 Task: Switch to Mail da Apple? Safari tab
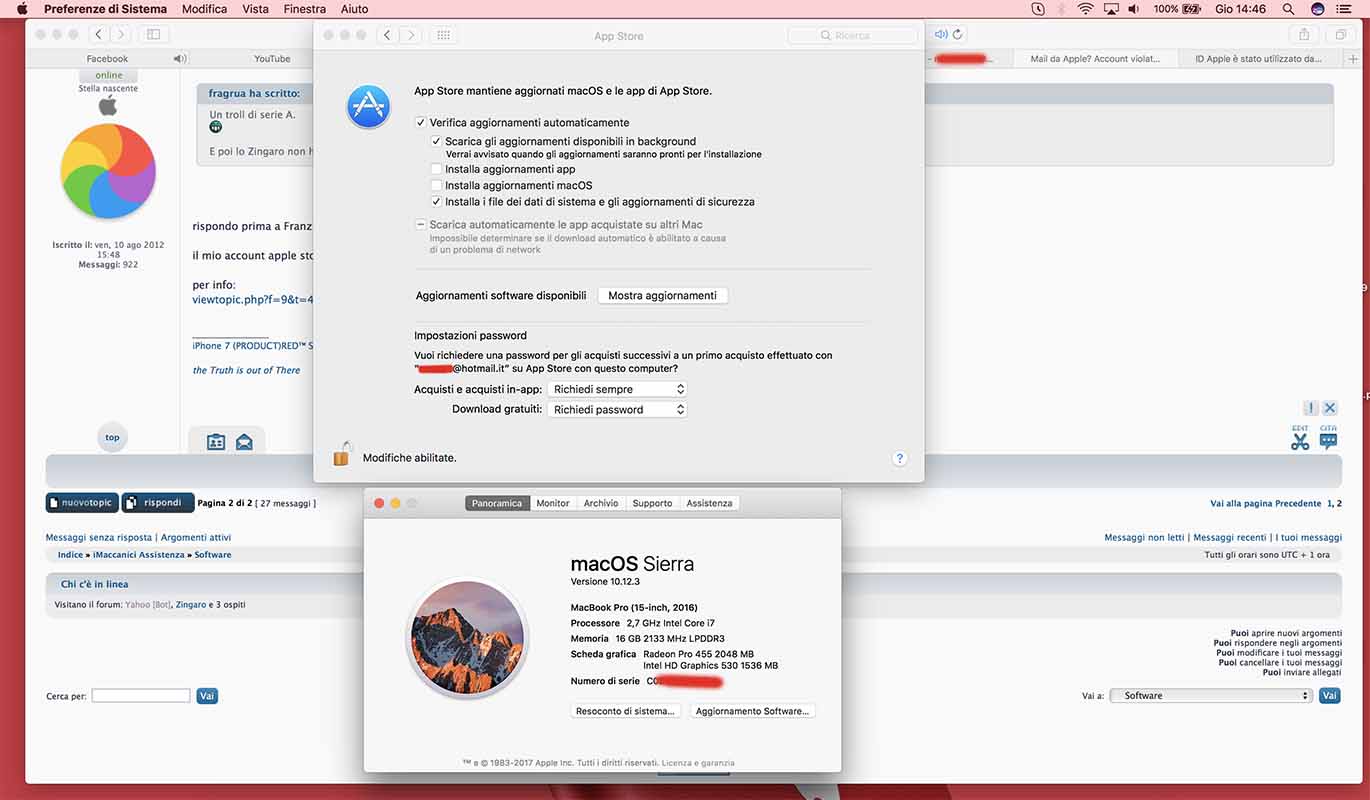click(1096, 59)
